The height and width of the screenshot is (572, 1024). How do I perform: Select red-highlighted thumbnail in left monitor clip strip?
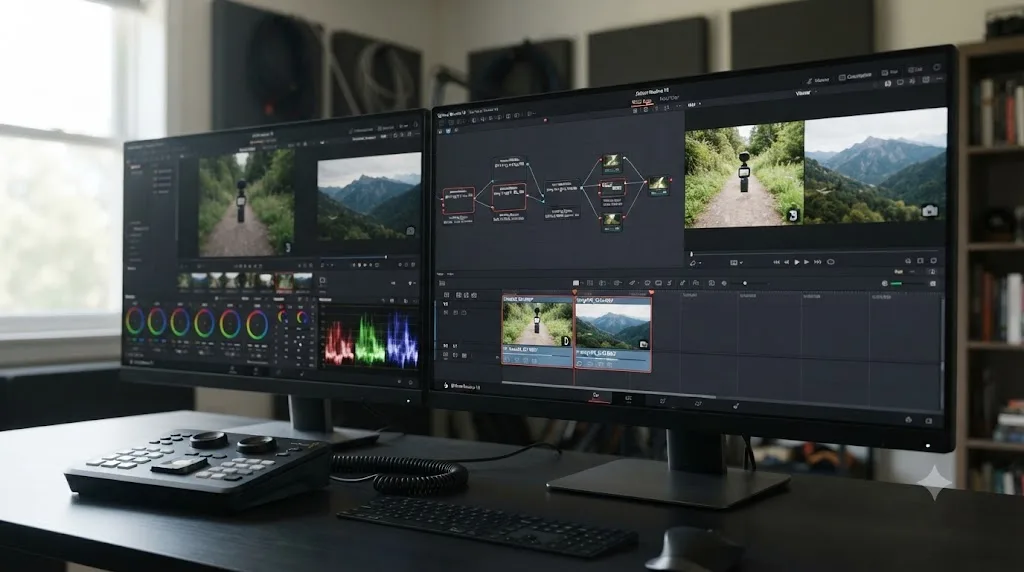(285, 282)
